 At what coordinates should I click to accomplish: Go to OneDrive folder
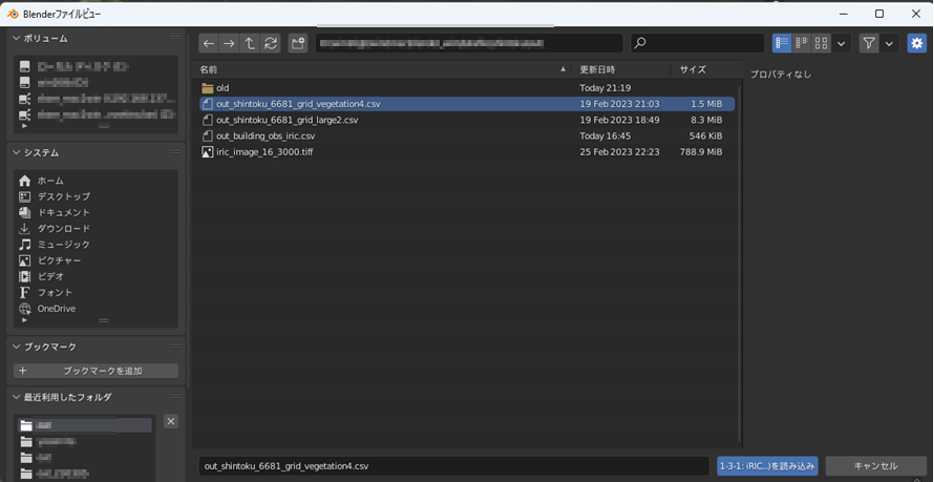tap(95, 309)
